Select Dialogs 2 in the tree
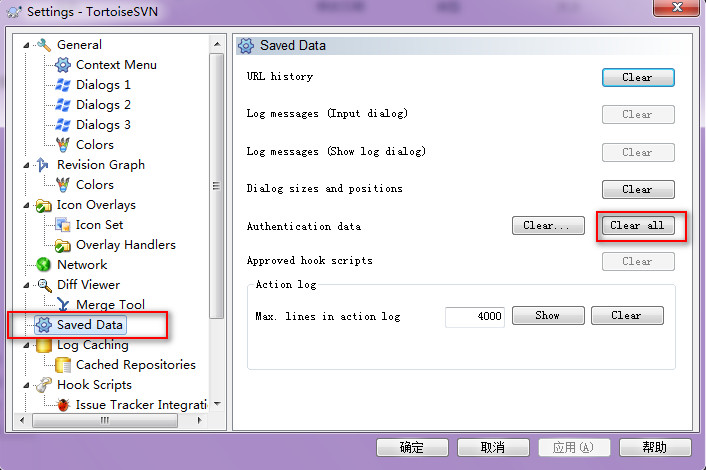Screen dimensions: 706x470 pos(103,105)
